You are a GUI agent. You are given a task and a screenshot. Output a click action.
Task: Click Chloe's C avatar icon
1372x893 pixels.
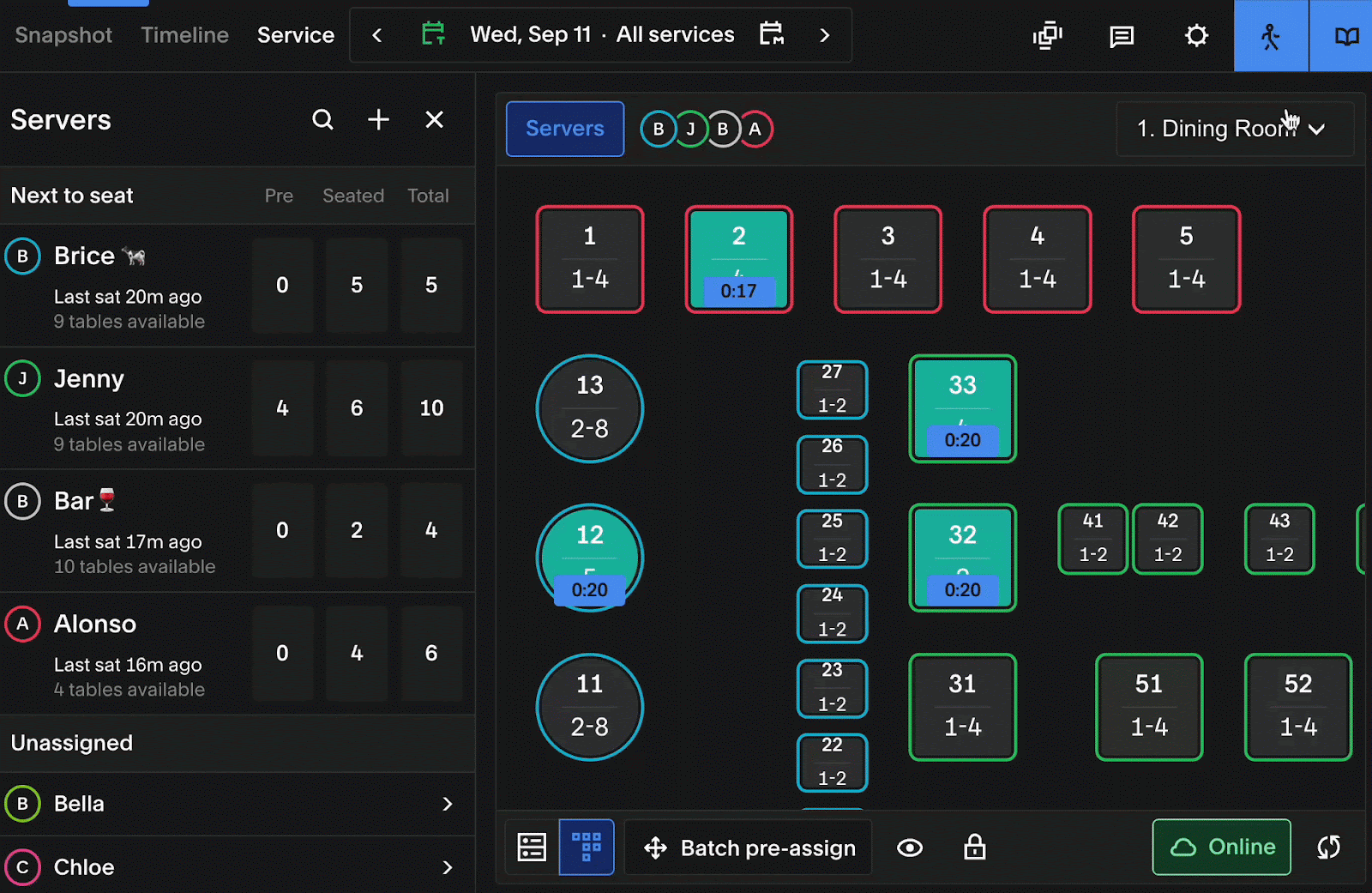pyautogui.click(x=23, y=867)
